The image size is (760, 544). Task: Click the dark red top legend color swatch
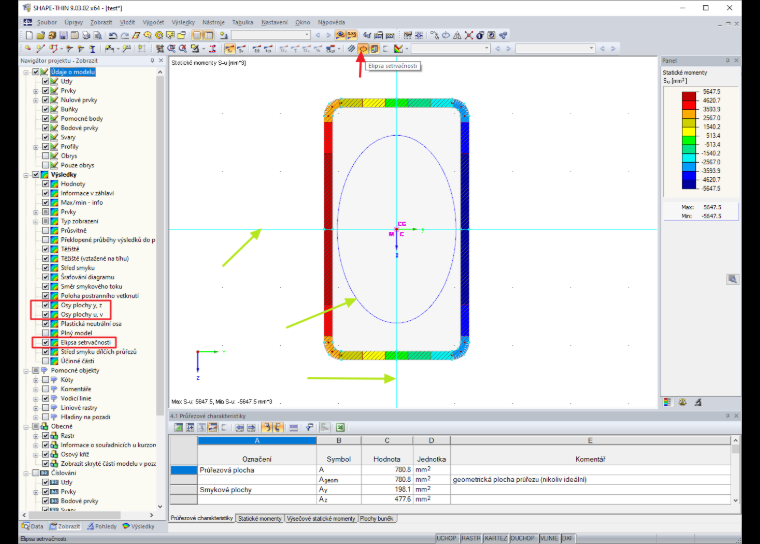click(x=689, y=96)
